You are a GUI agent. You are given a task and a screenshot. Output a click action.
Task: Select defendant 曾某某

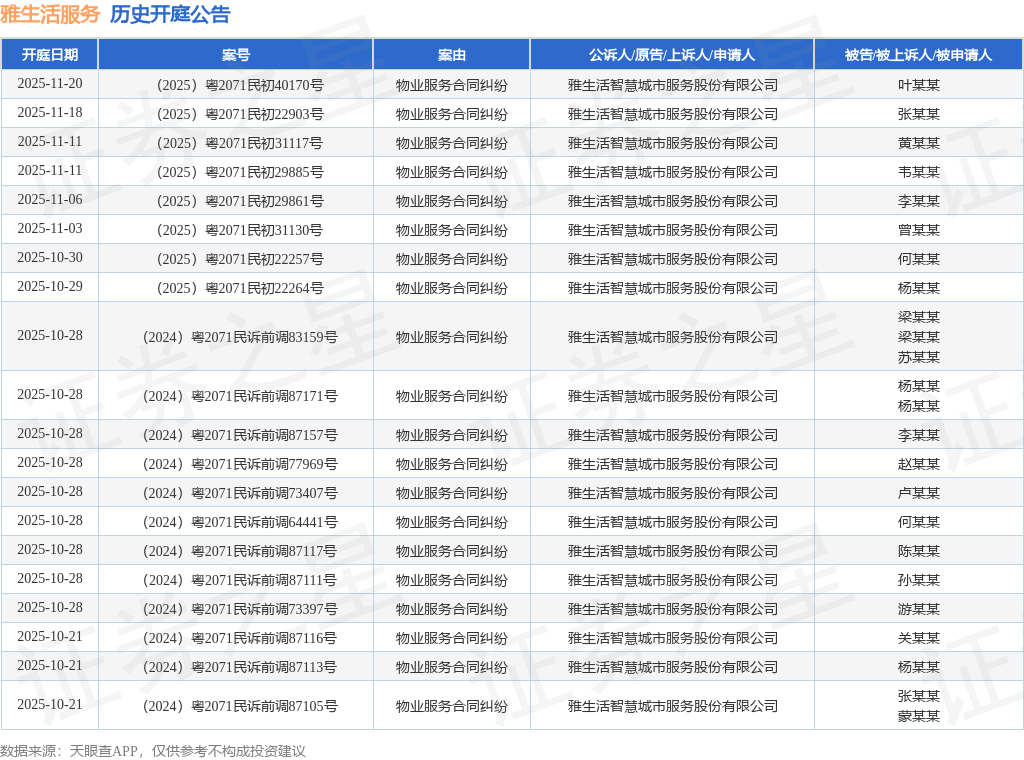coord(918,230)
